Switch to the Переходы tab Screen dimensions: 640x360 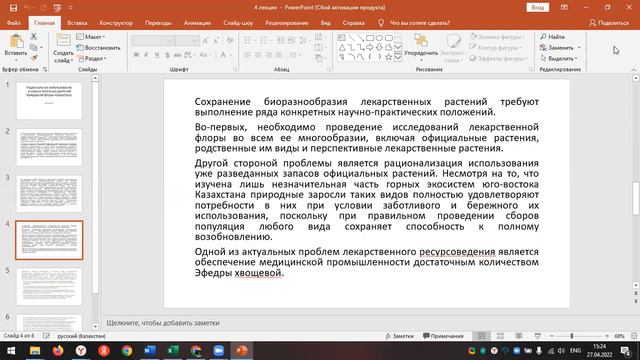coord(158,23)
